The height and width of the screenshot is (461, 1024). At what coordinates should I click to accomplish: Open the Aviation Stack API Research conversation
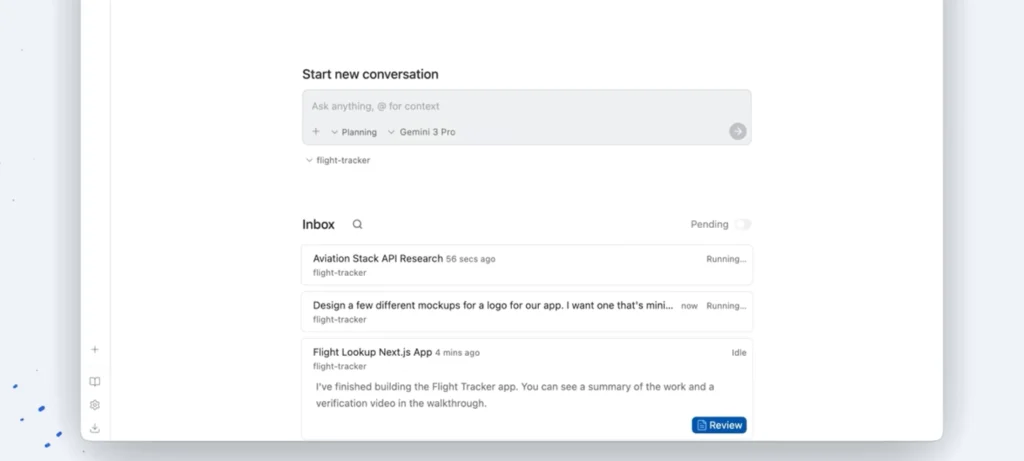[378, 259]
